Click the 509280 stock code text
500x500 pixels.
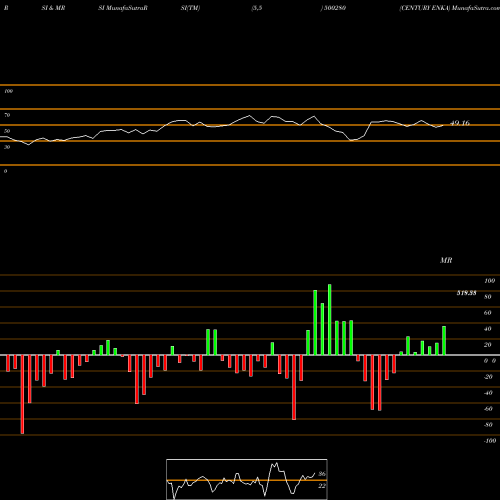click(335, 8)
